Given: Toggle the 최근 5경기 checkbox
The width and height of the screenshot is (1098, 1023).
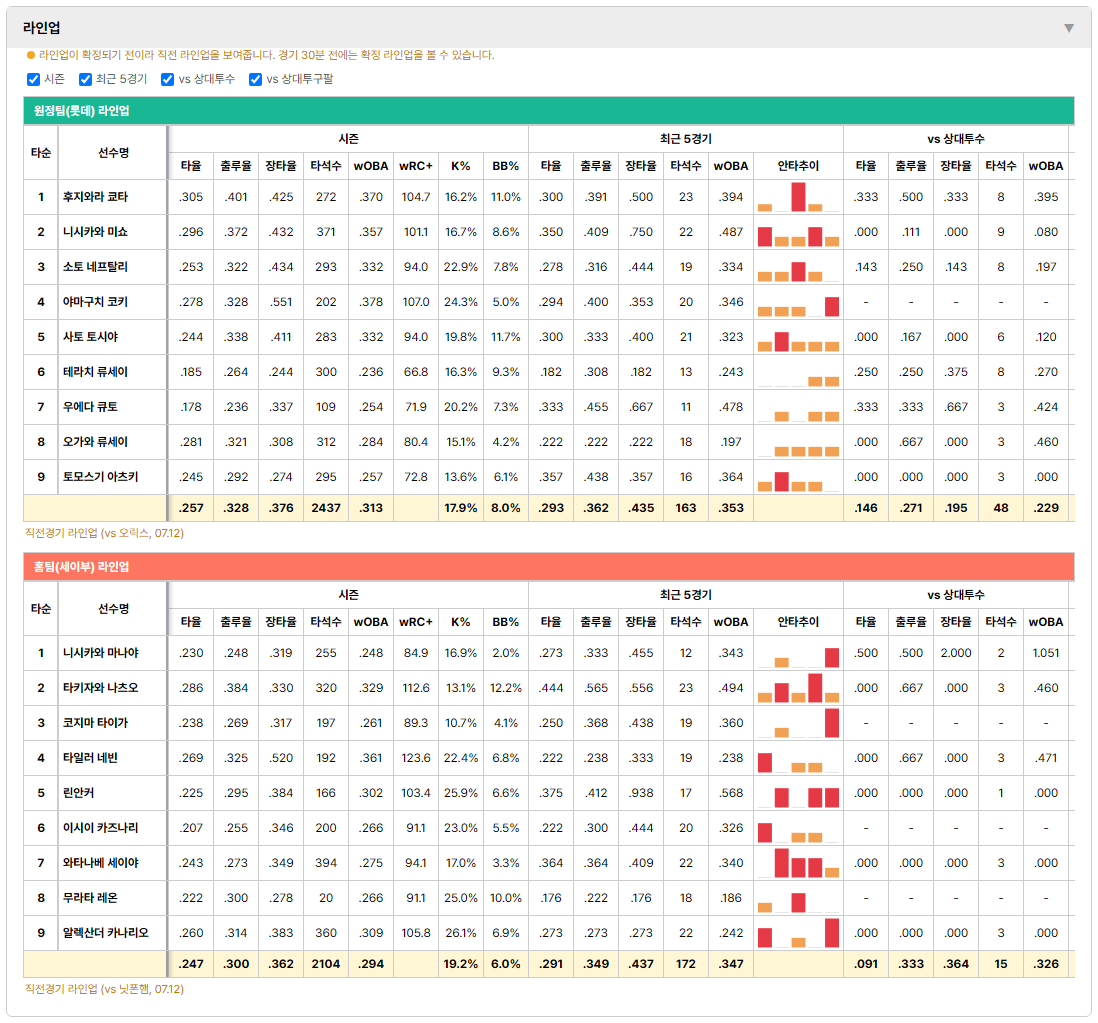Looking at the screenshot, I should point(85,79).
